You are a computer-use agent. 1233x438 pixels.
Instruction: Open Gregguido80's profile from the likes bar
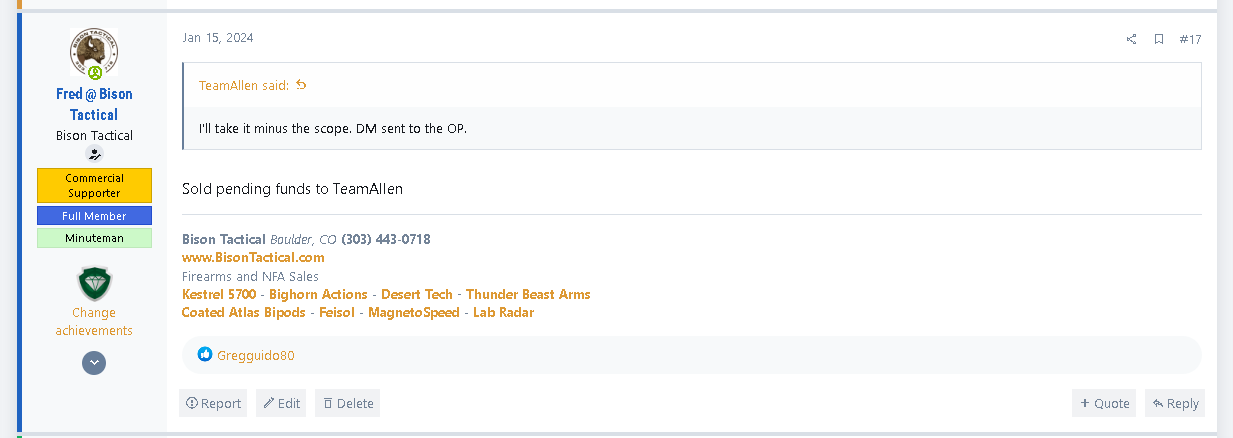tap(256, 355)
